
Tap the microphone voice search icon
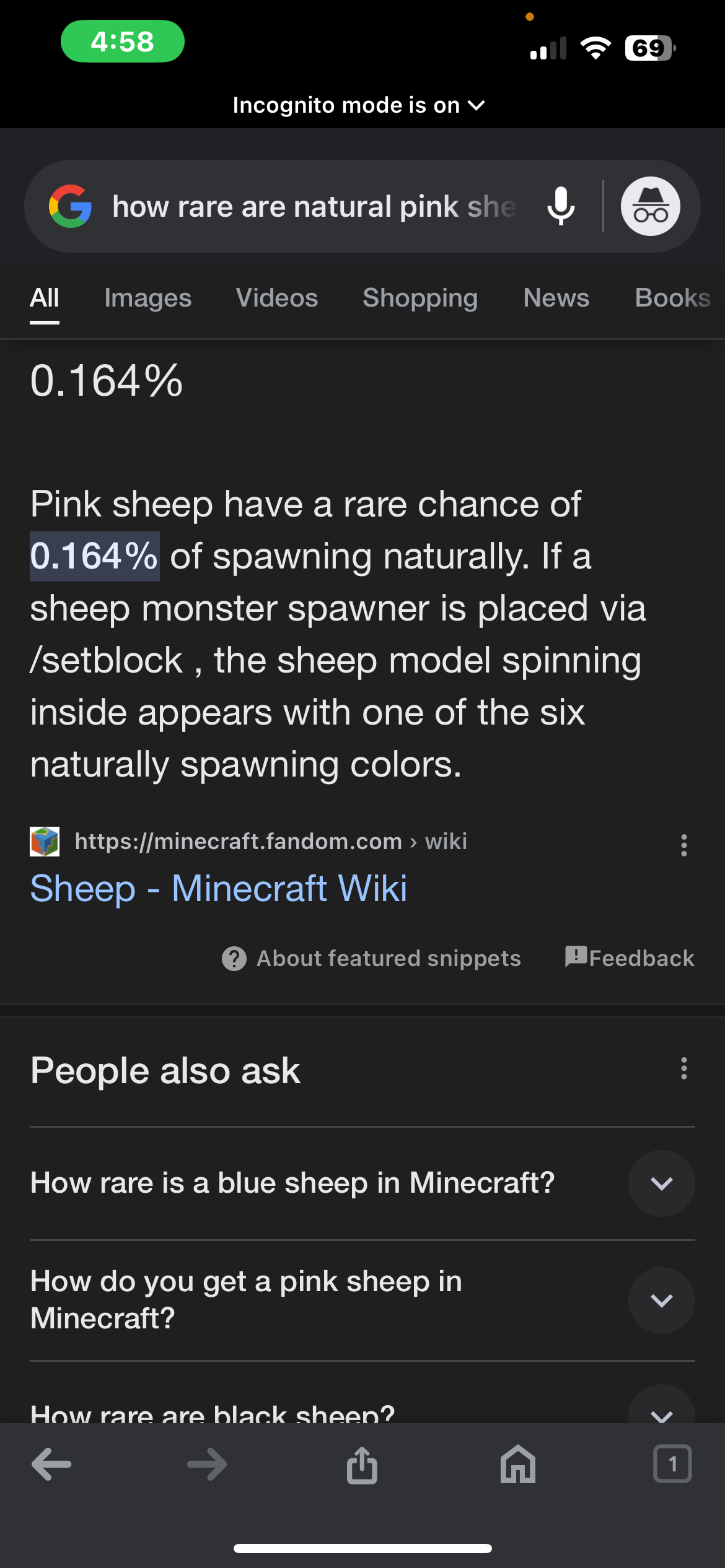click(x=561, y=206)
